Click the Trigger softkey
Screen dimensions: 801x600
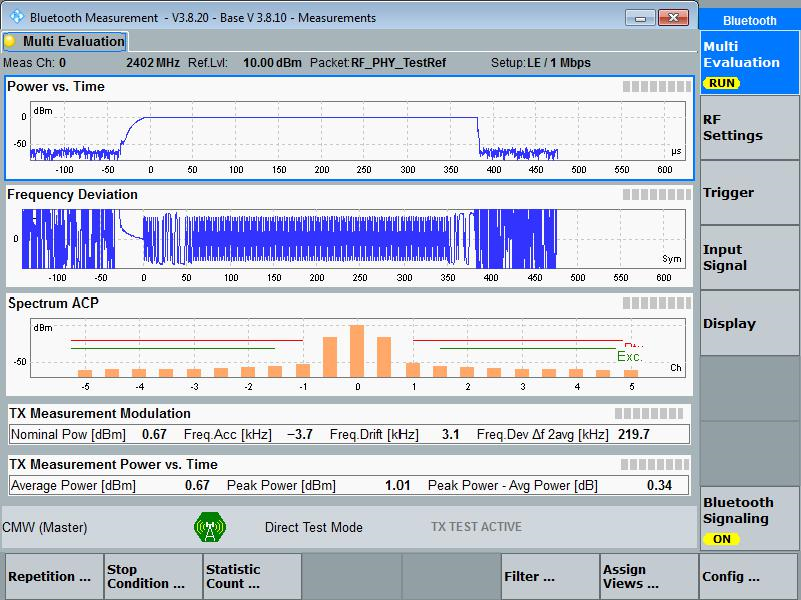[749, 193]
